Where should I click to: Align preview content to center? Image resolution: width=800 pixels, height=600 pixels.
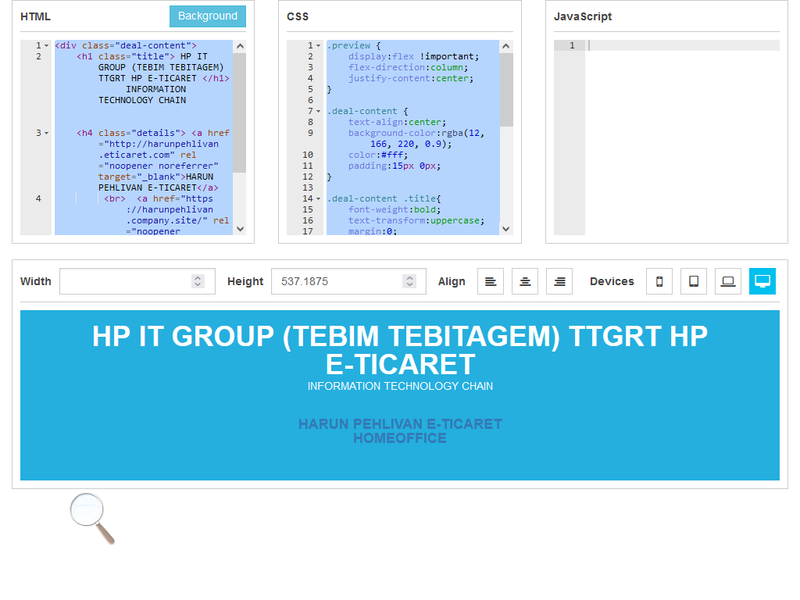coord(524,281)
